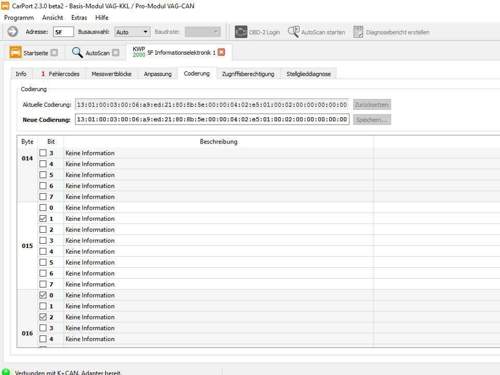Click the CarPort application title icon
The image size is (500, 375).
click(x=5, y=6)
